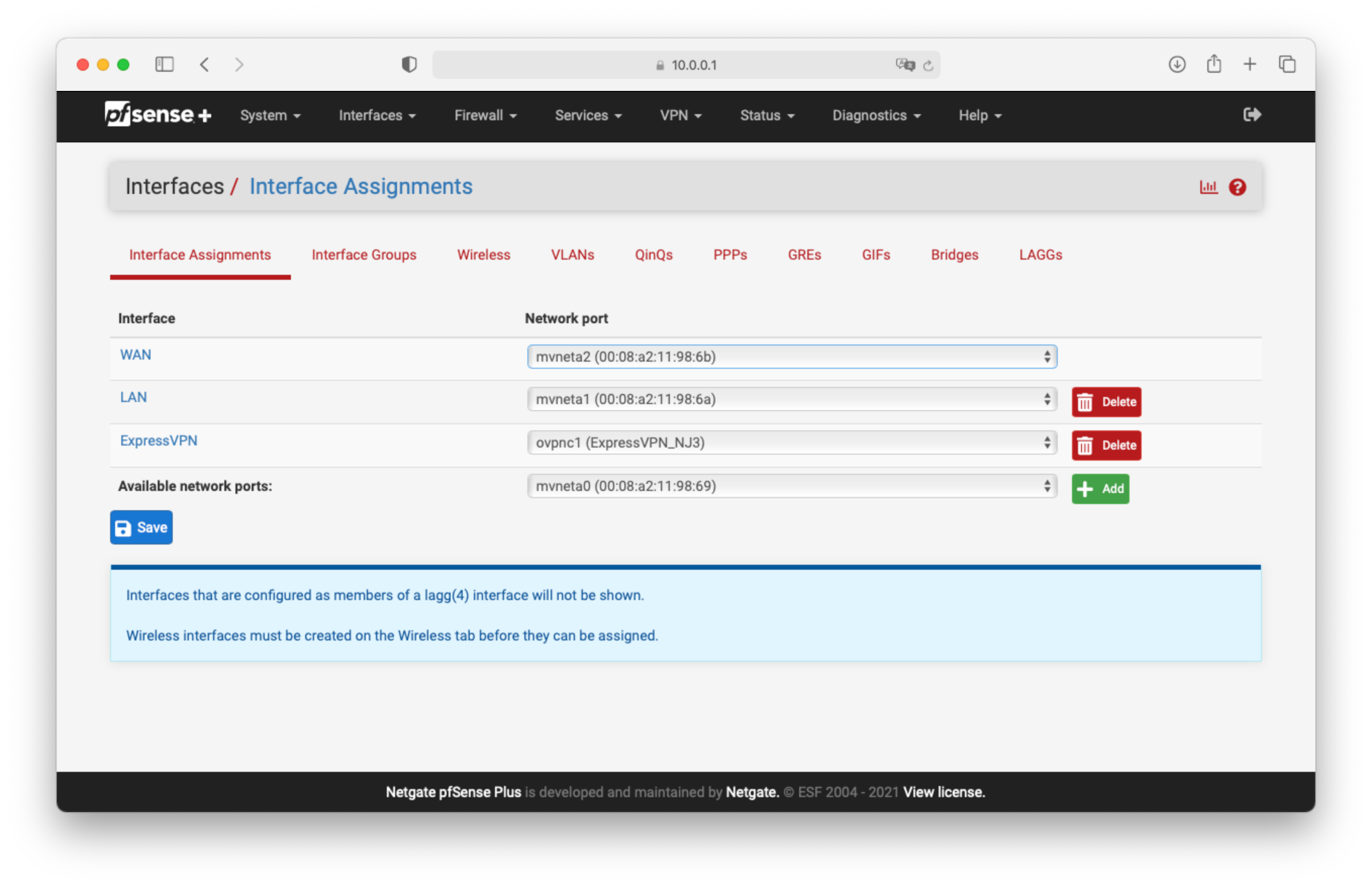Image resolution: width=1372 pixels, height=887 pixels.
Task: Expand the ExpressVPN network port selector
Action: coord(792,442)
